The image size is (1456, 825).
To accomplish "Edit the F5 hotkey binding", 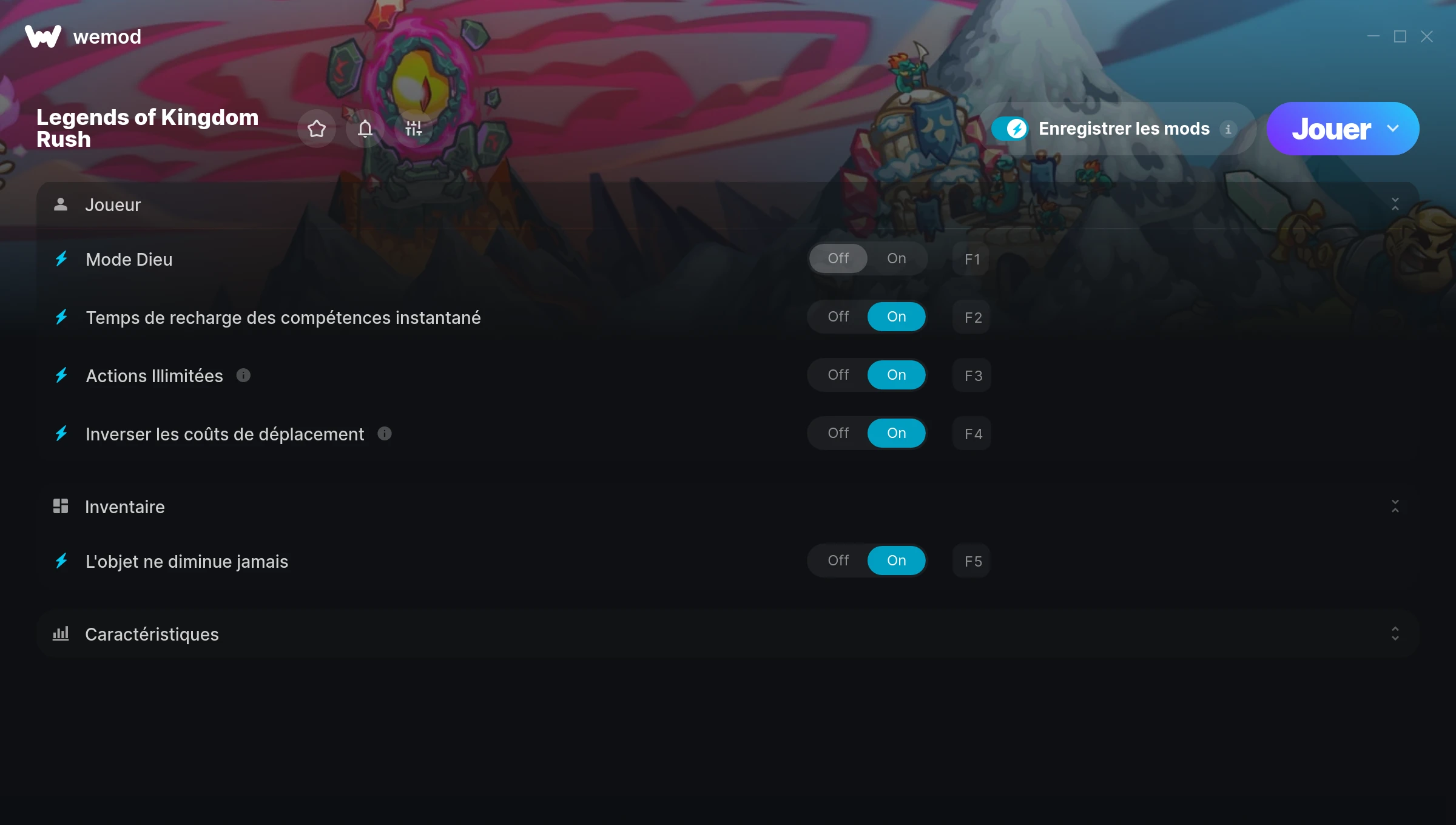I will coord(972,561).
